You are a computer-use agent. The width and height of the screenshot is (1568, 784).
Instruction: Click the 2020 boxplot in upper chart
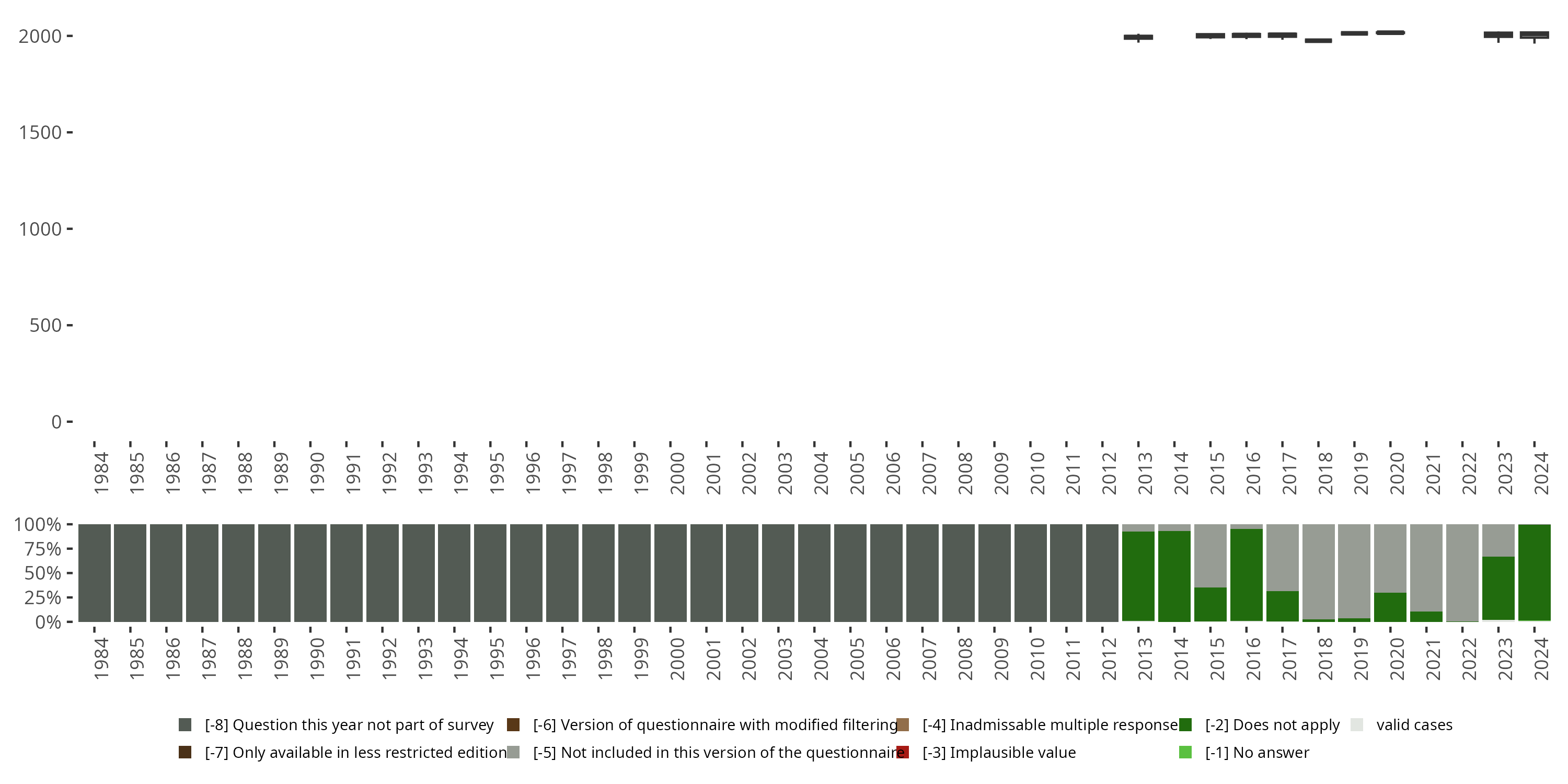click(x=1390, y=33)
